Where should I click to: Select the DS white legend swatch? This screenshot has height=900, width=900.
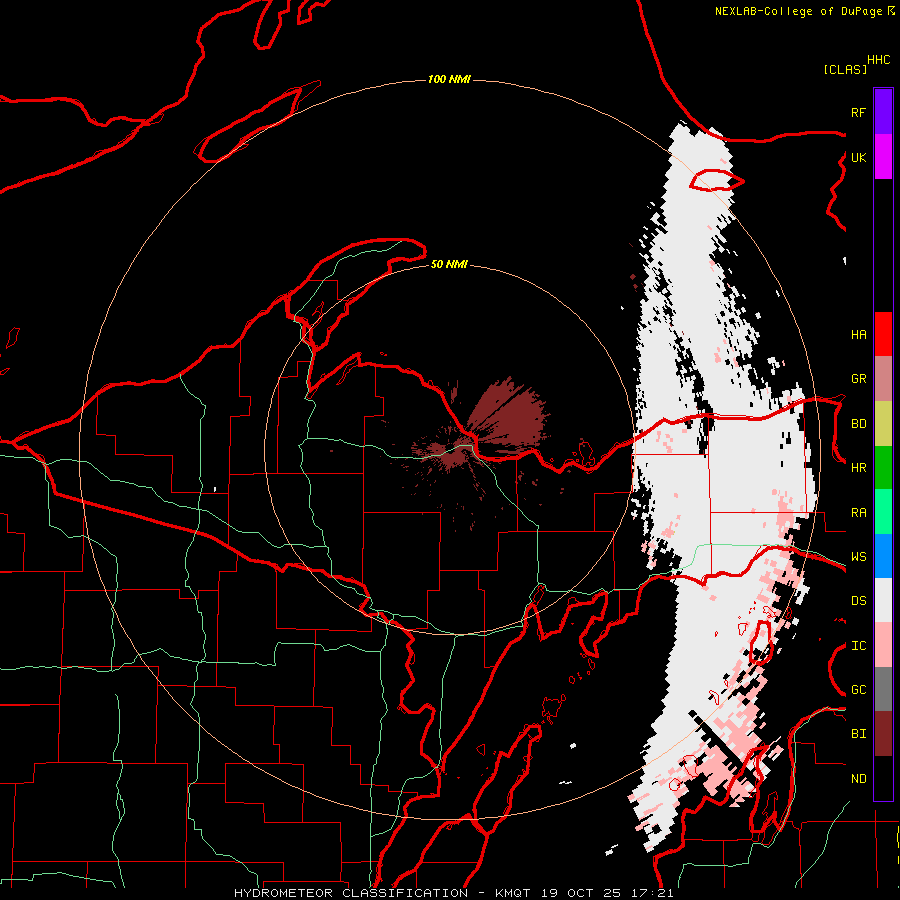click(883, 600)
